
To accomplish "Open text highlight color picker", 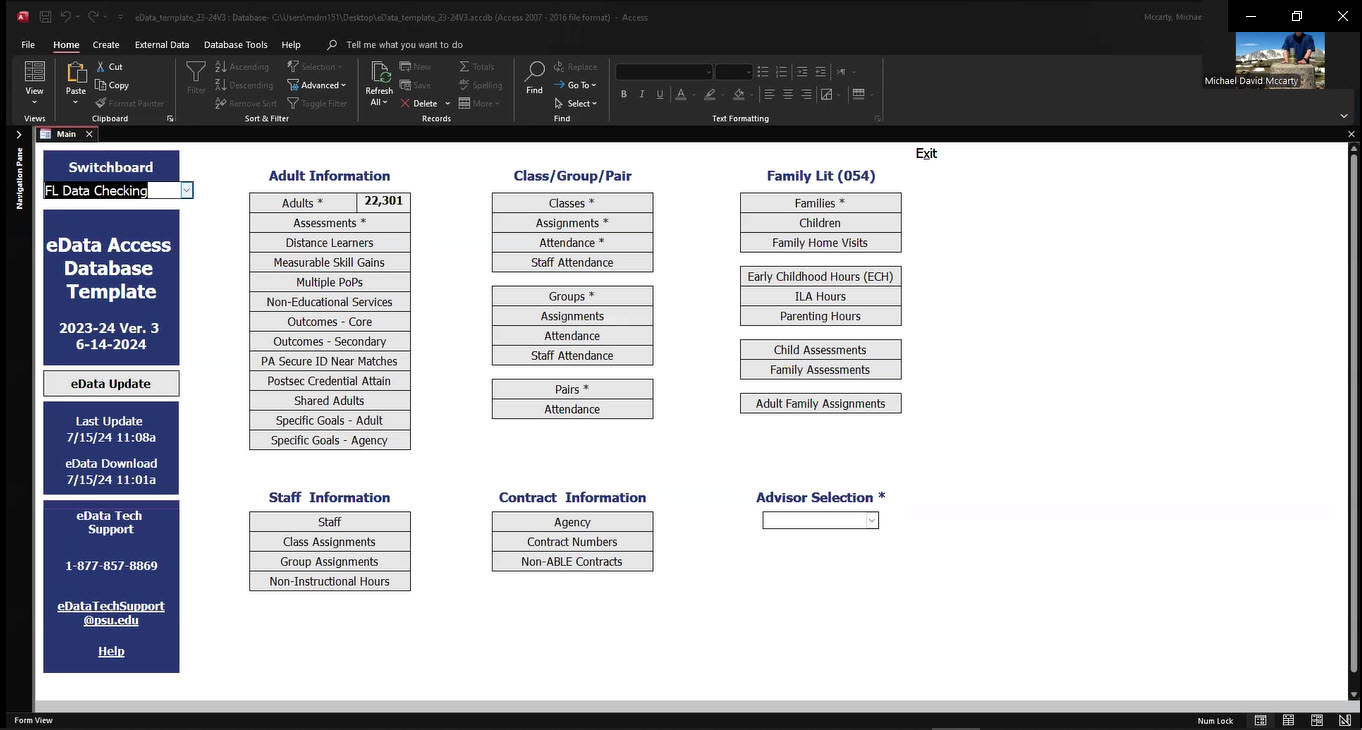I will pos(723,95).
